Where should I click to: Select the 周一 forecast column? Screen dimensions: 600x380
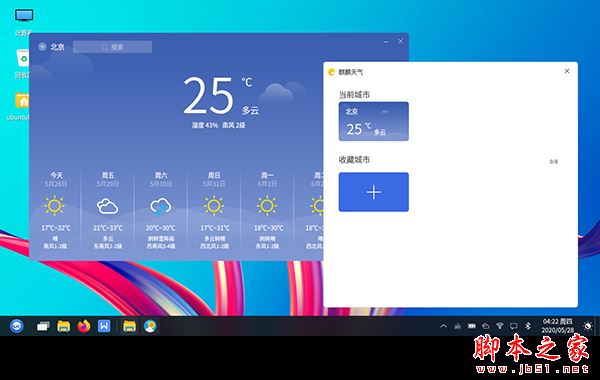(267, 210)
